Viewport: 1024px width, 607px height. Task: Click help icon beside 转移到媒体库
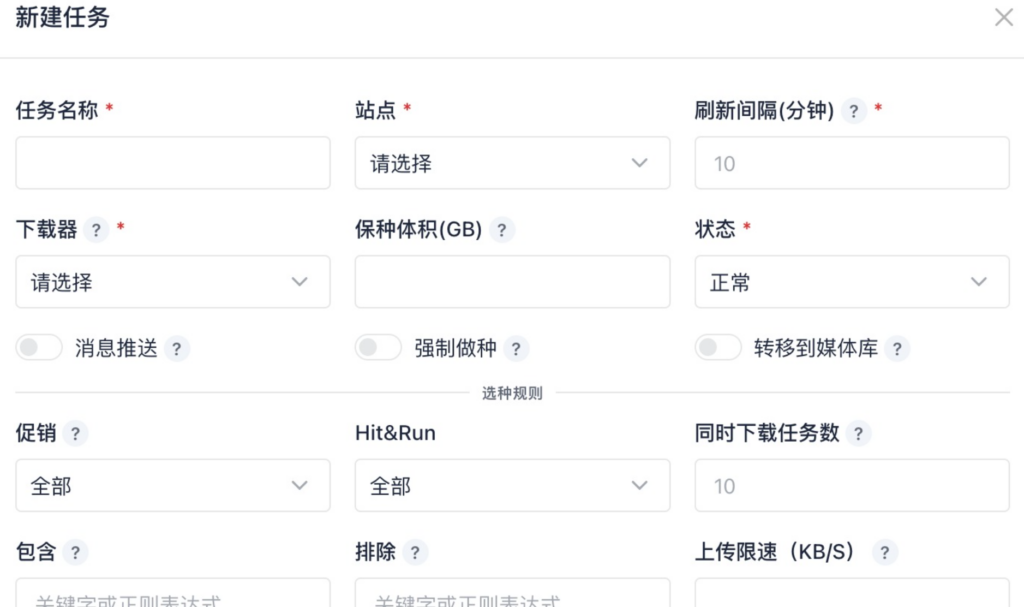click(x=897, y=349)
